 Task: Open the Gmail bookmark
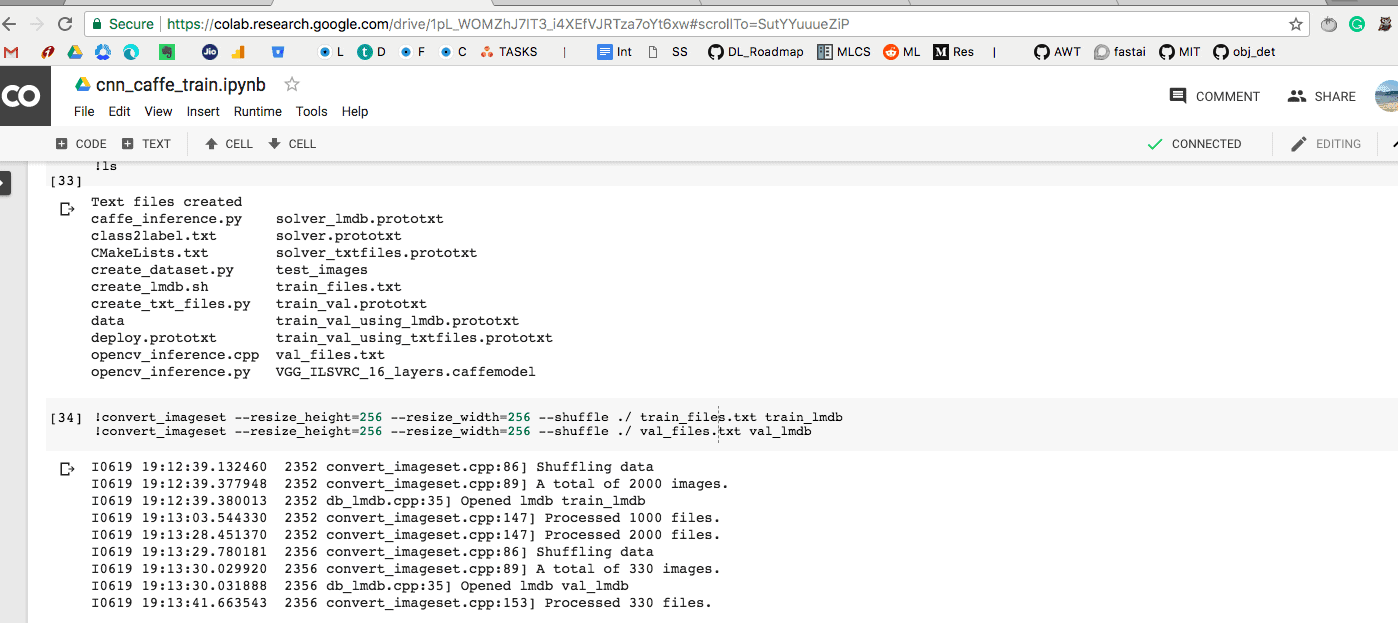[11, 52]
